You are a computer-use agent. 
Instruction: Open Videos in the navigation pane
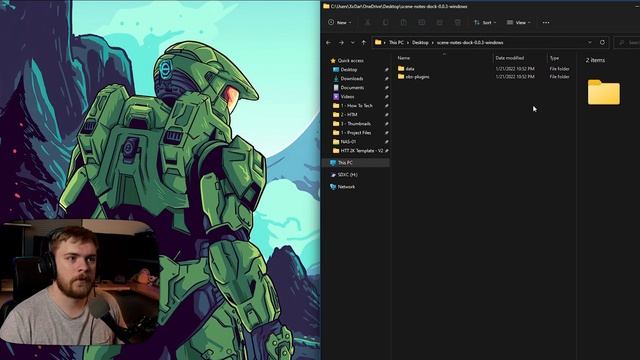[344, 97]
